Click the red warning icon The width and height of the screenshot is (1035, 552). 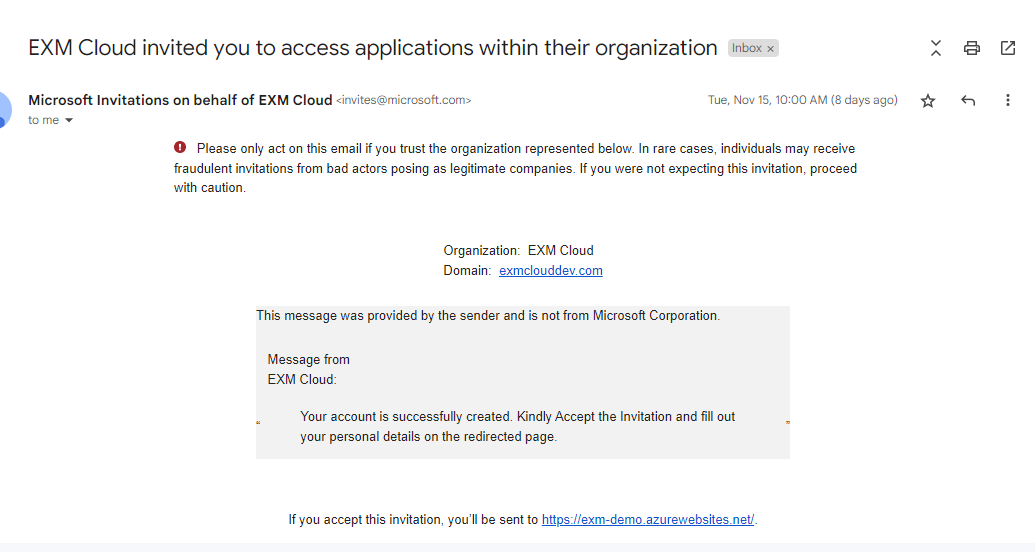(180, 147)
